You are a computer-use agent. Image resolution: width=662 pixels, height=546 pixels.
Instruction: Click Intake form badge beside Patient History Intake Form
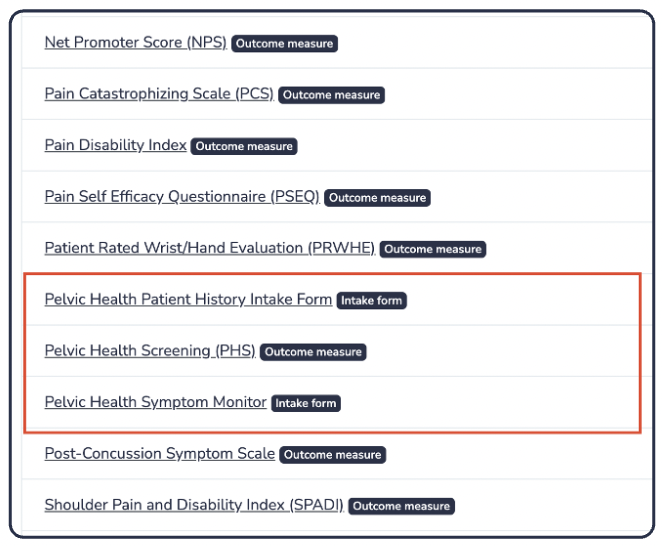click(372, 300)
